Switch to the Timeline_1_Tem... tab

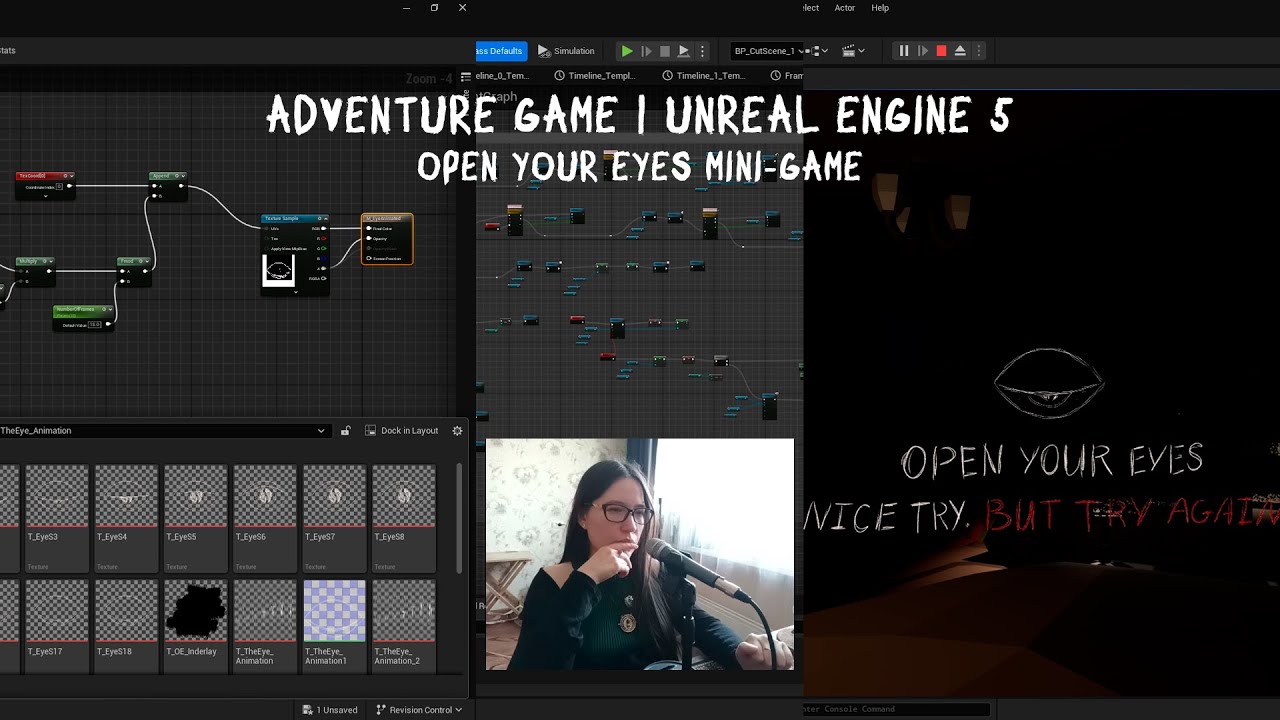click(703, 76)
